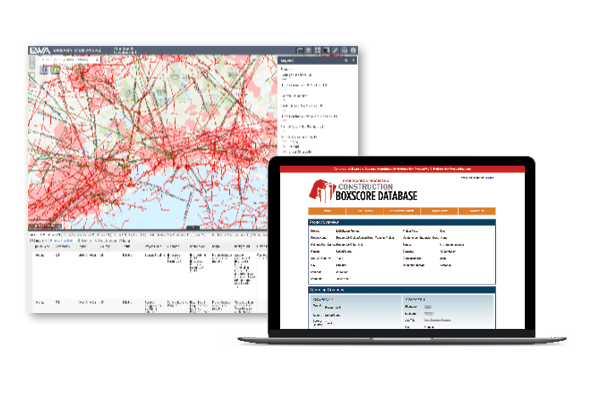Open the grid-shaped basemap gallery icon in EWA toolbar
600x400 pixels.
pos(318,50)
